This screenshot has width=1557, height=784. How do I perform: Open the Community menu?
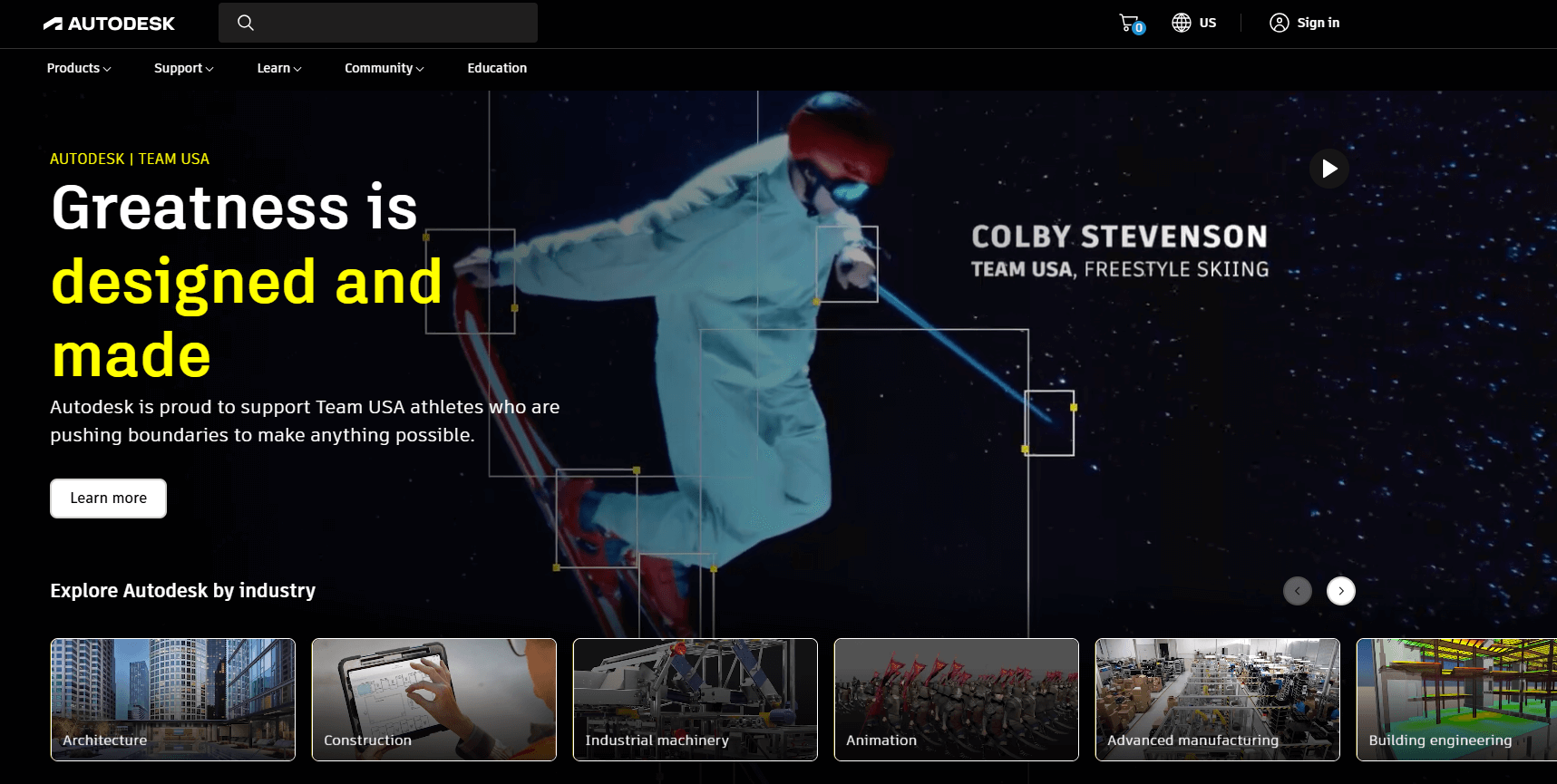(x=384, y=68)
